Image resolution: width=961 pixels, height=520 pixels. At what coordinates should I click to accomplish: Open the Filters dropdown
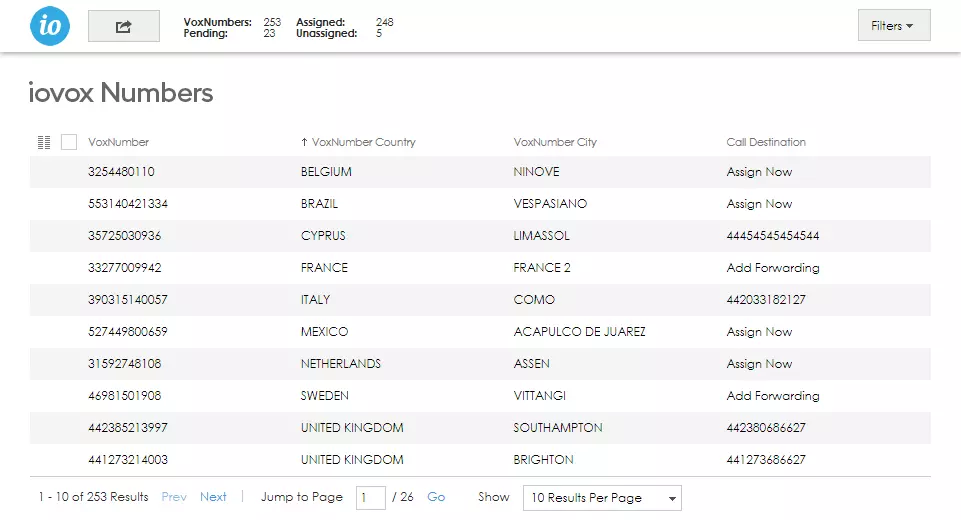(x=893, y=26)
